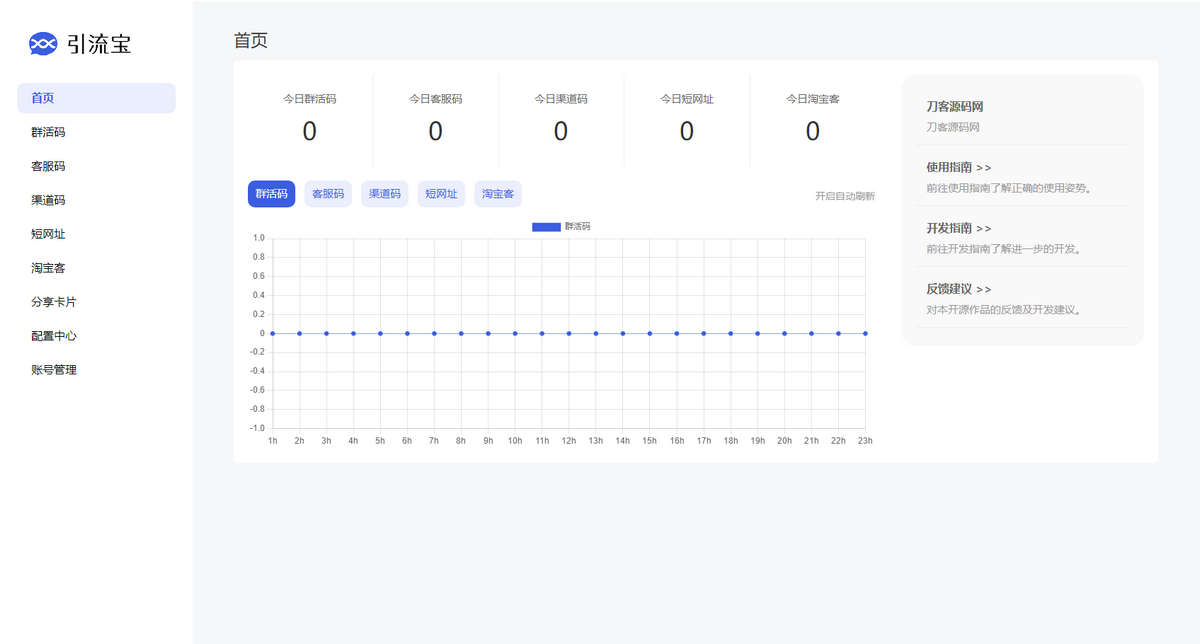Click the 今日群活码 stat card
This screenshot has width=1200, height=644.
(310, 120)
